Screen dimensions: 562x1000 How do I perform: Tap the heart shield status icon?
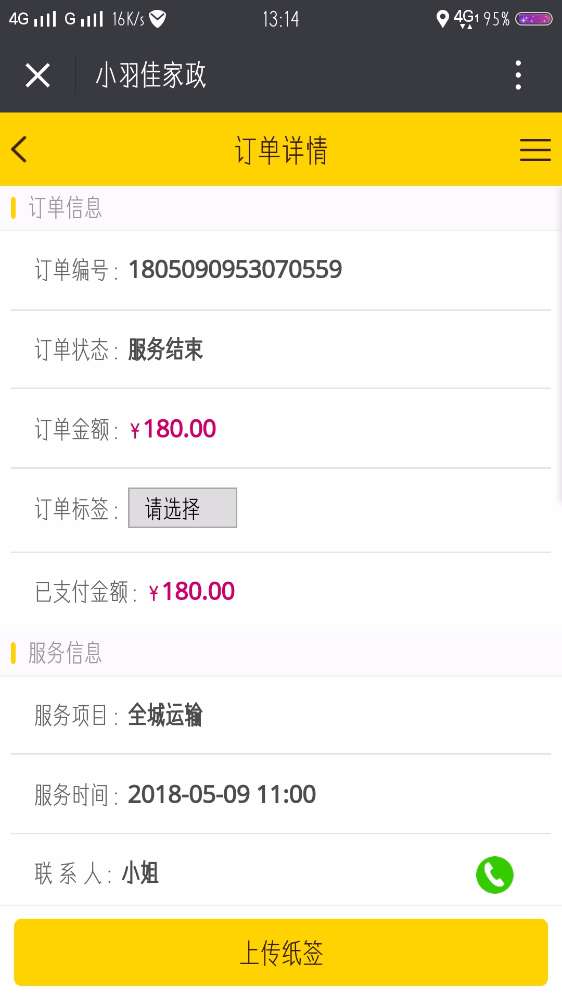(x=158, y=19)
